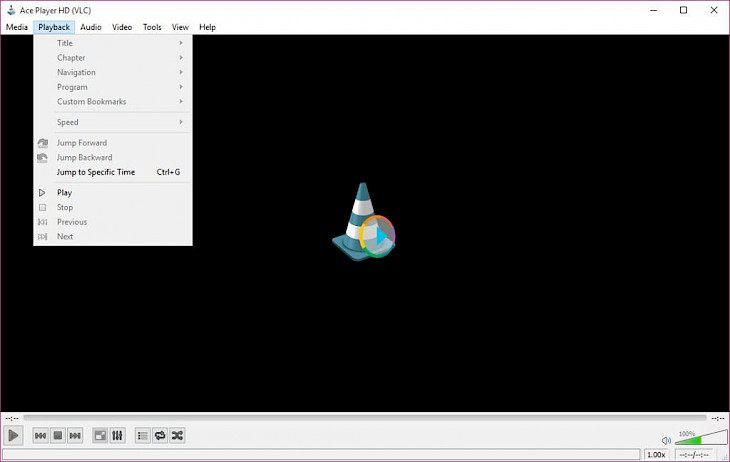Expand the Chapter submenu

pyautogui.click(x=113, y=58)
